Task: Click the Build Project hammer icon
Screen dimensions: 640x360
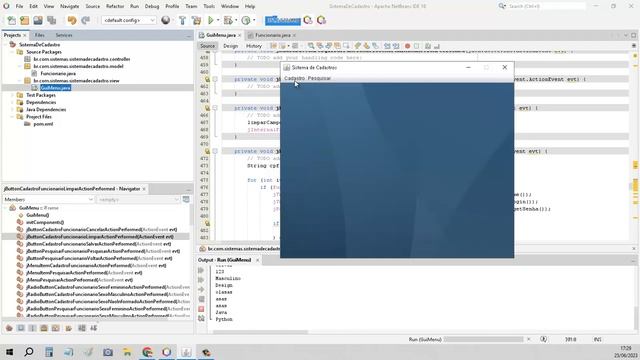Action: (x=182, y=20)
